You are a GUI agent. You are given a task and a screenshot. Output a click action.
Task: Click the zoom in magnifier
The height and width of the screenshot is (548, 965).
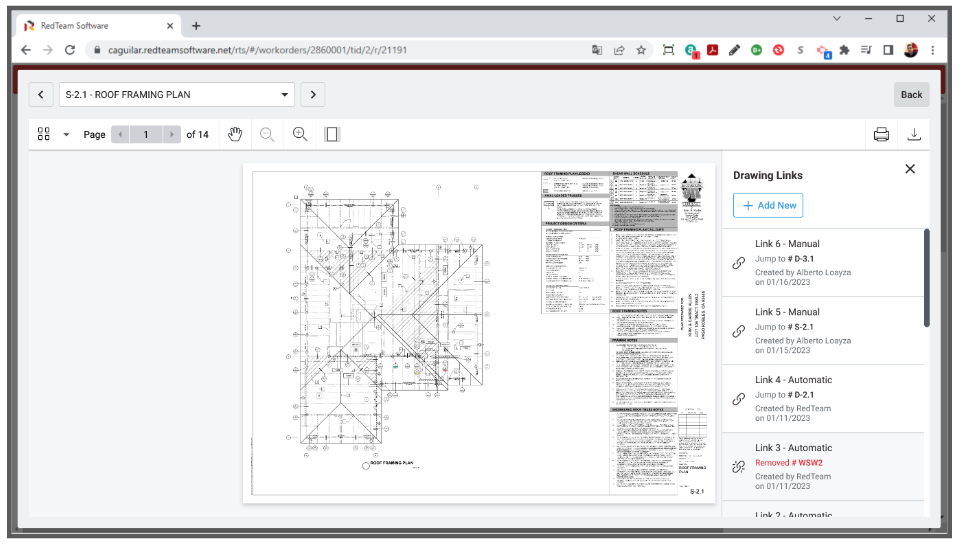click(x=299, y=134)
